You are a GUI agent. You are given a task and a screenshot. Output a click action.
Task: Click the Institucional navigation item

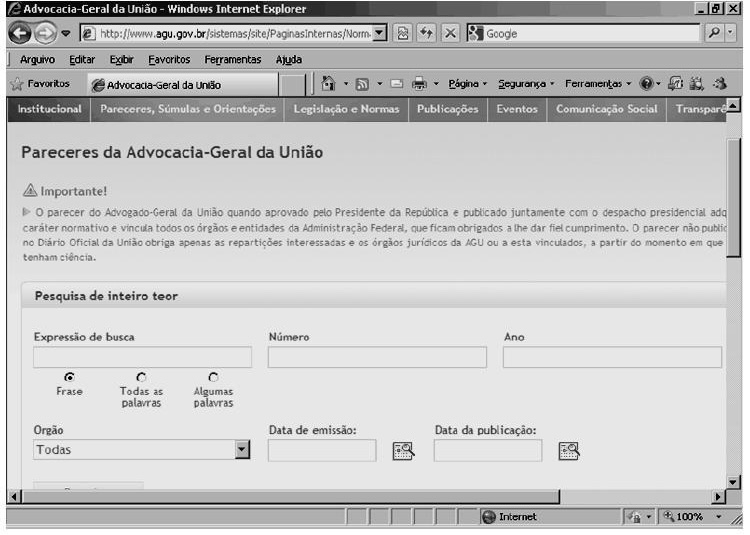click(49, 109)
